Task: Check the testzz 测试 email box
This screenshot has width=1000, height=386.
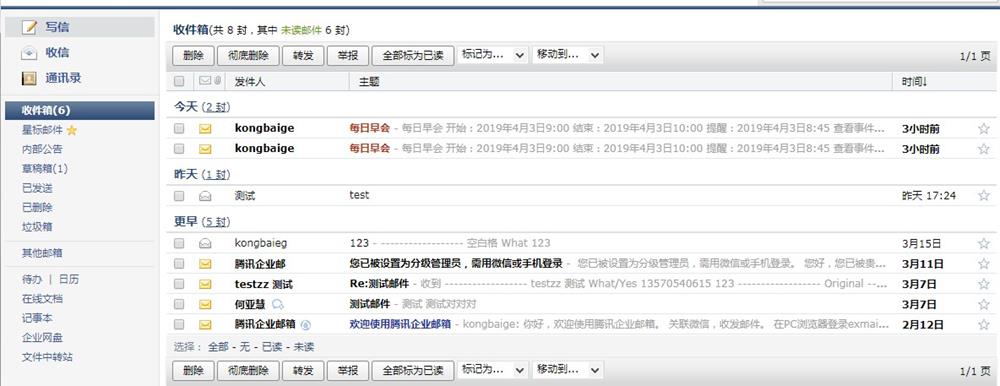Action: point(179,284)
